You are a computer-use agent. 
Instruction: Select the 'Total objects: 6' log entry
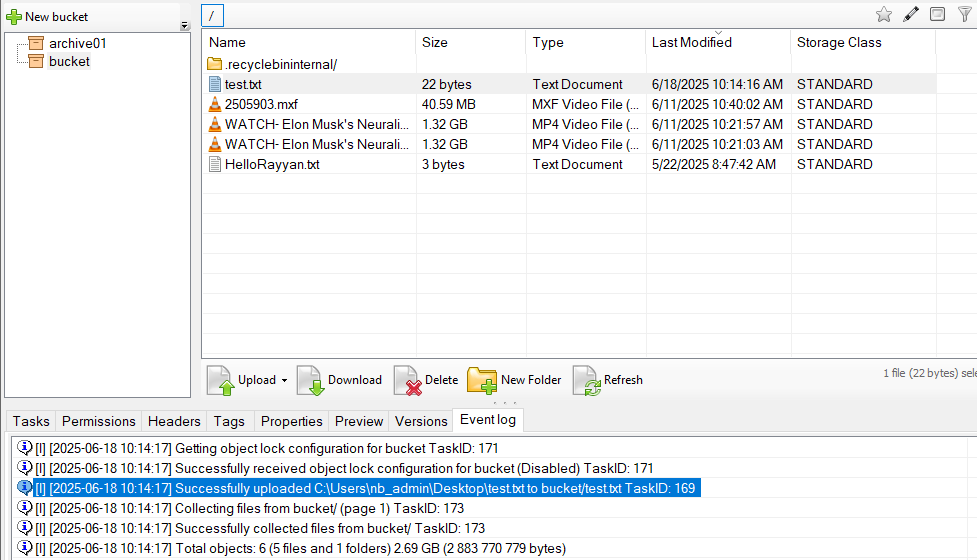(300, 548)
